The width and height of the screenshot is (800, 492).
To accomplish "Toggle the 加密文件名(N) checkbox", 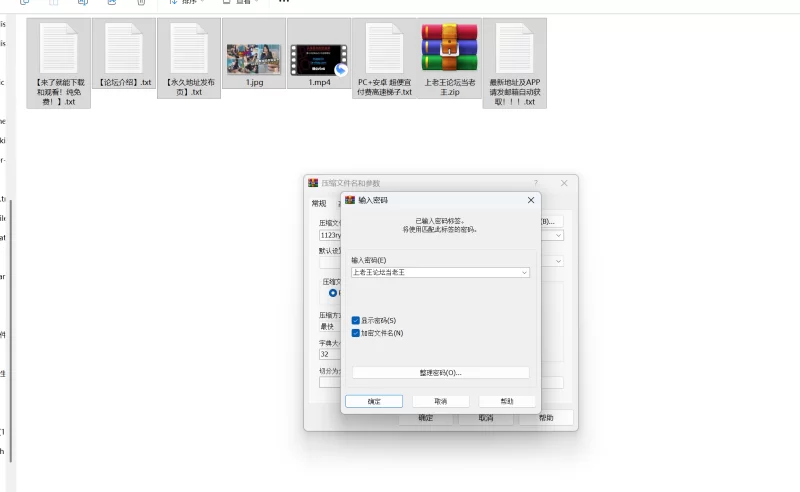I will point(356,333).
